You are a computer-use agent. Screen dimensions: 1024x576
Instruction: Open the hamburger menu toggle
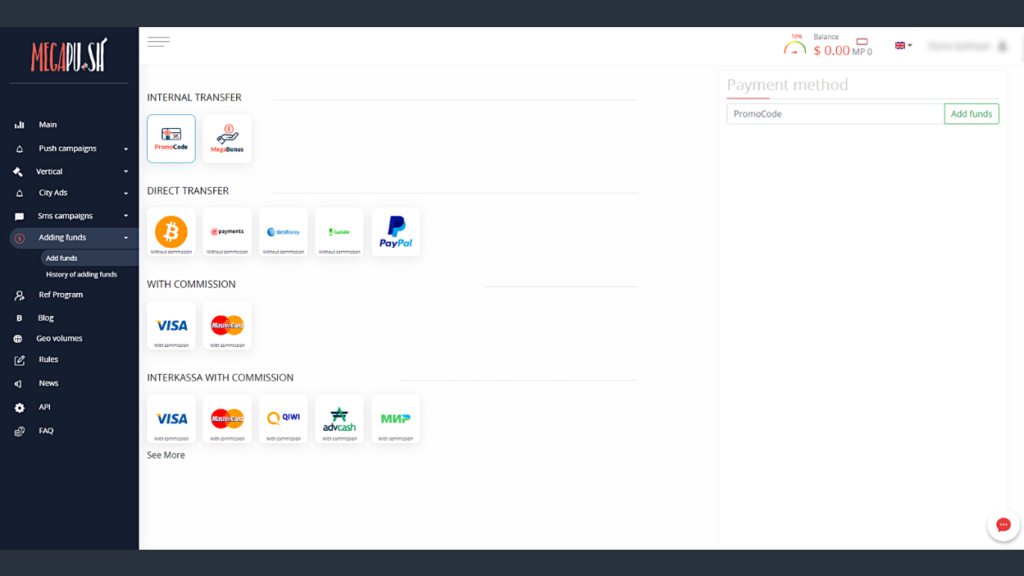tap(159, 42)
